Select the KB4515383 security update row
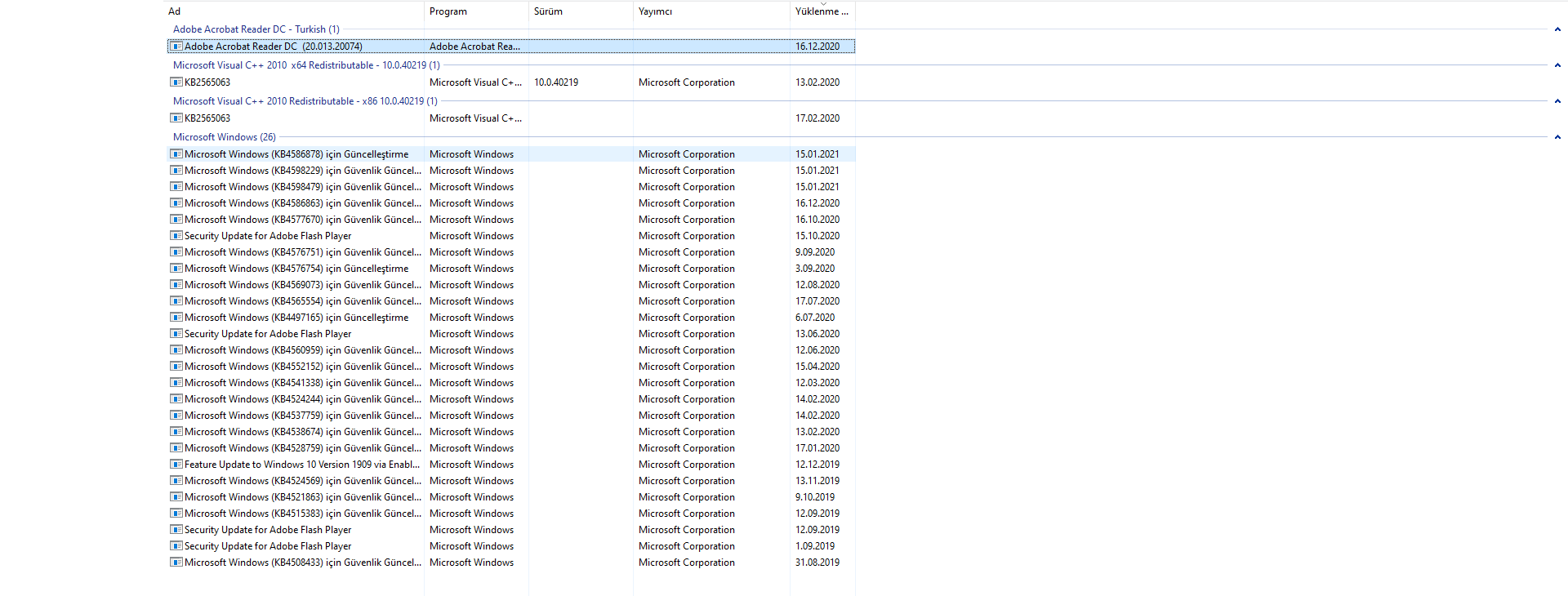This screenshot has width=1568, height=596. pyautogui.click(x=511, y=514)
